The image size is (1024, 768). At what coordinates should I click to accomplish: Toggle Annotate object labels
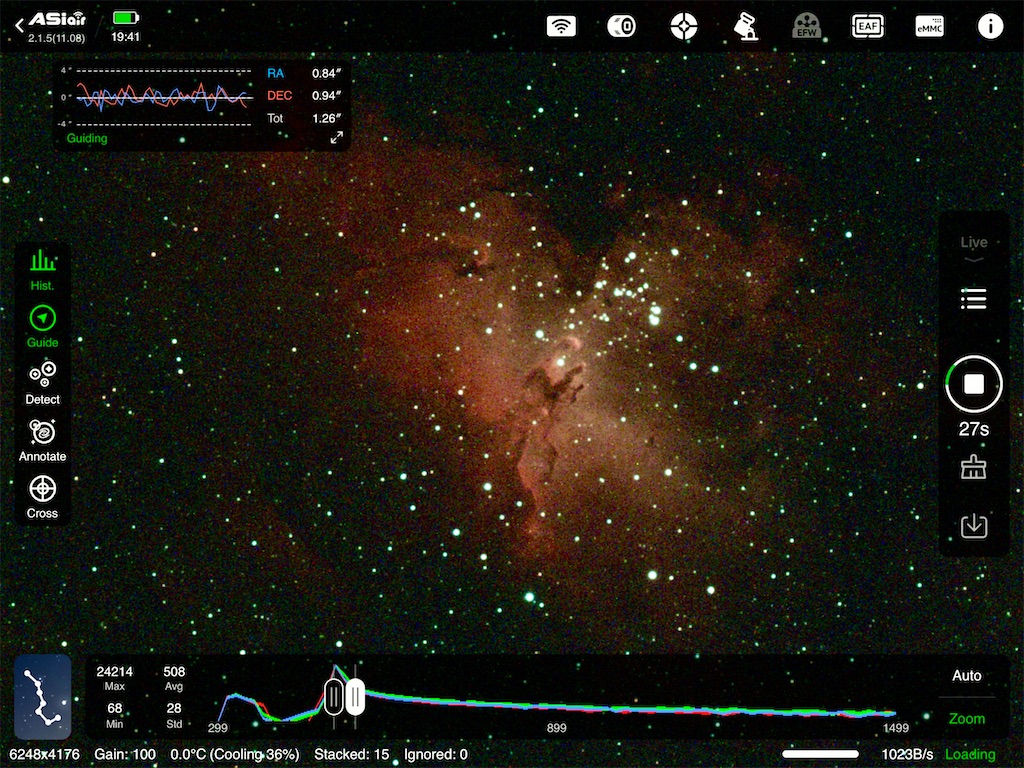tap(42, 441)
